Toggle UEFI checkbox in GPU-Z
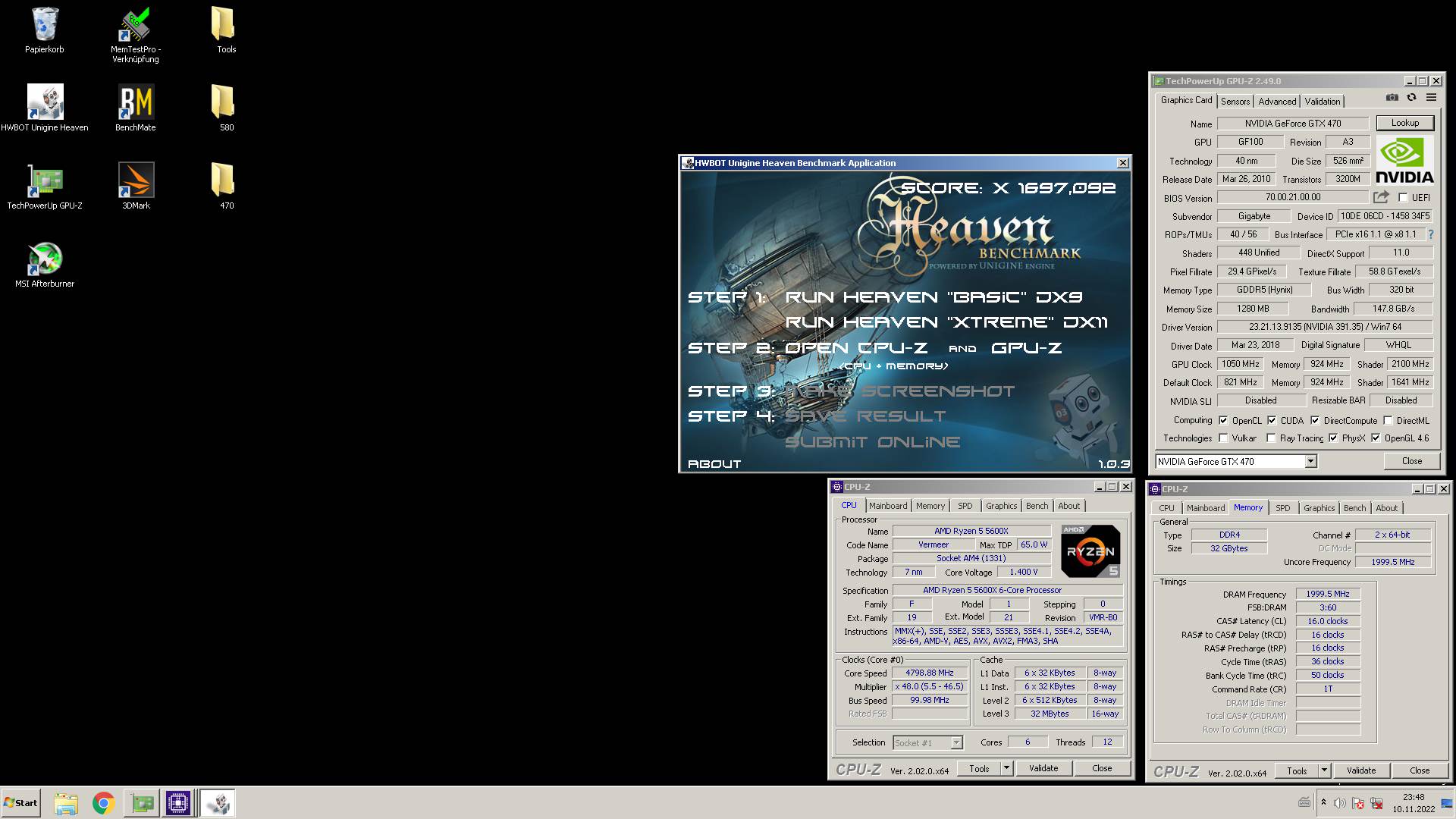This screenshot has width=1456, height=819. click(1403, 198)
